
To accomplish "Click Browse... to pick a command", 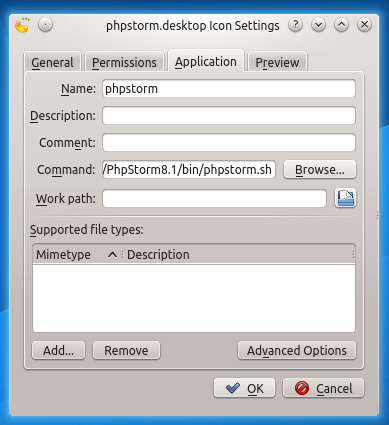I will coord(320,169).
